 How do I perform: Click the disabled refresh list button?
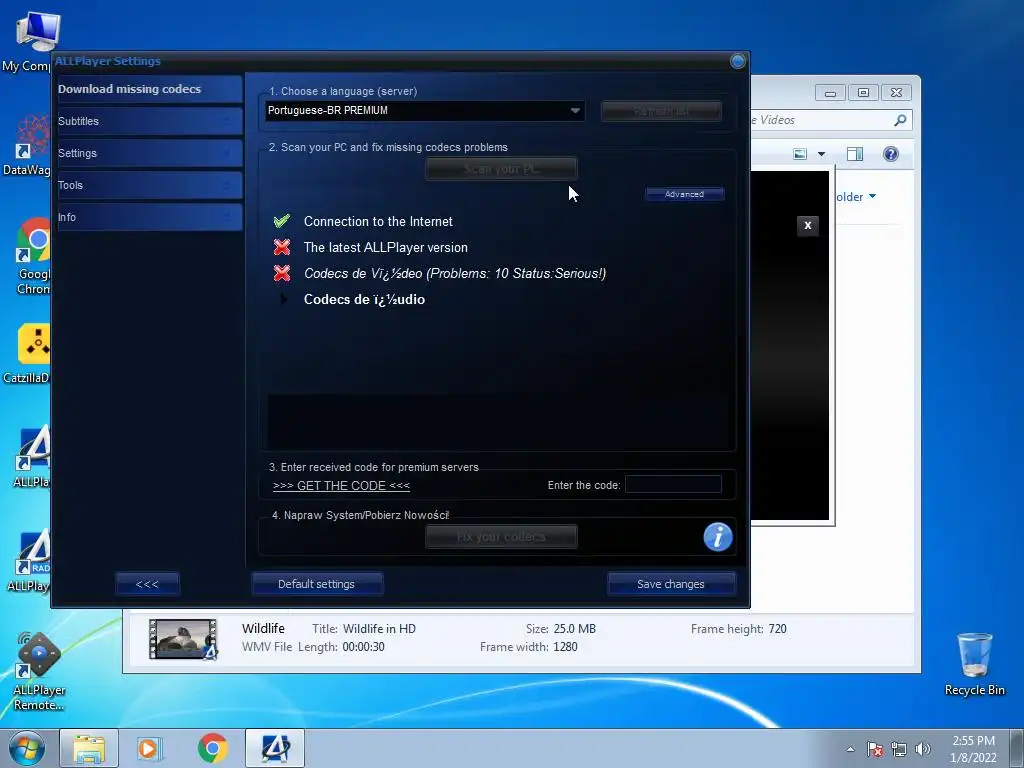[x=661, y=111]
